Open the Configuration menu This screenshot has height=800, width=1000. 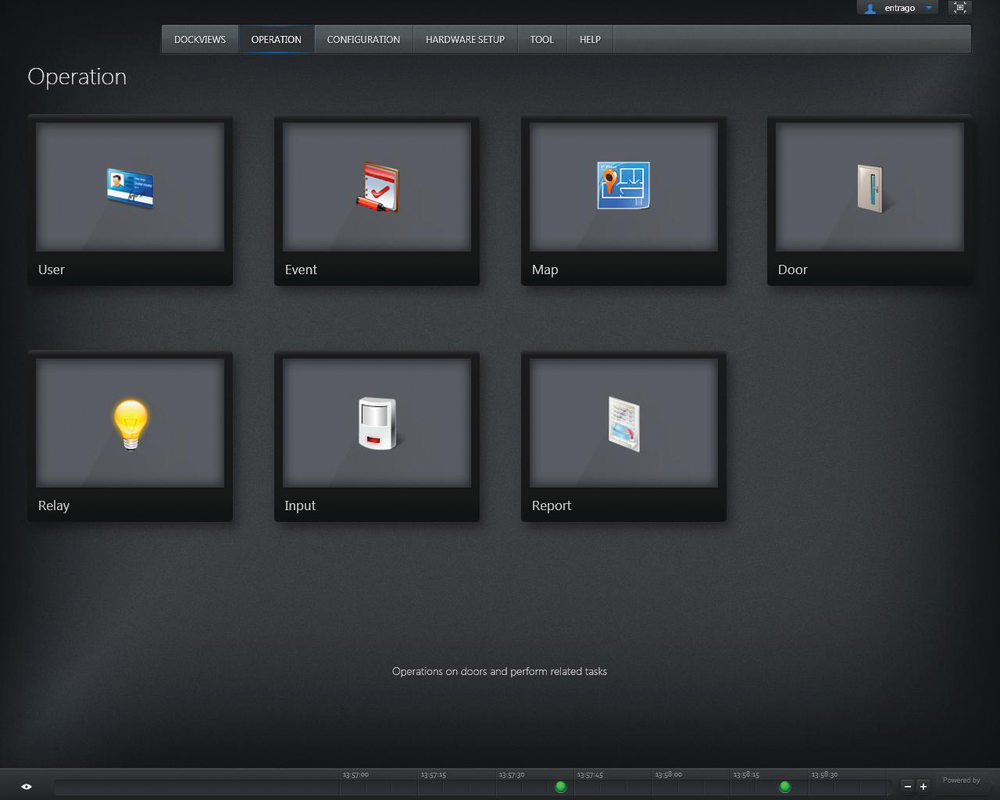tap(363, 40)
